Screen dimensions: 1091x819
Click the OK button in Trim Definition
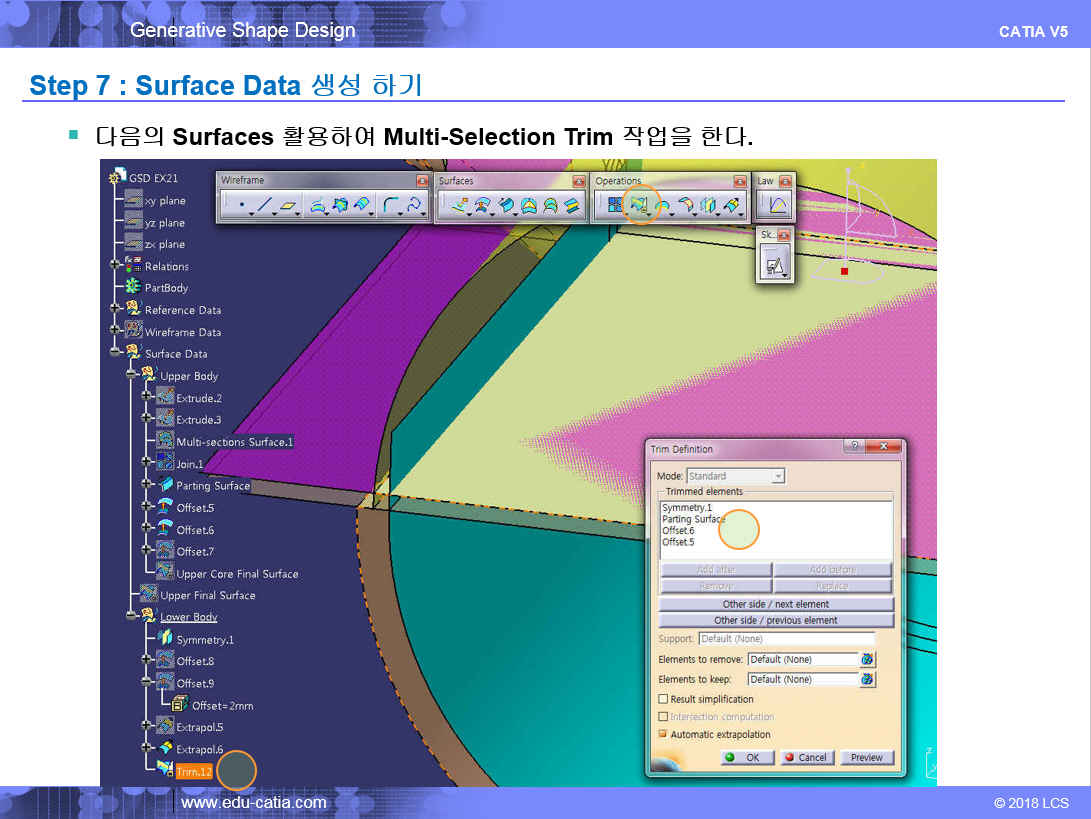743,757
